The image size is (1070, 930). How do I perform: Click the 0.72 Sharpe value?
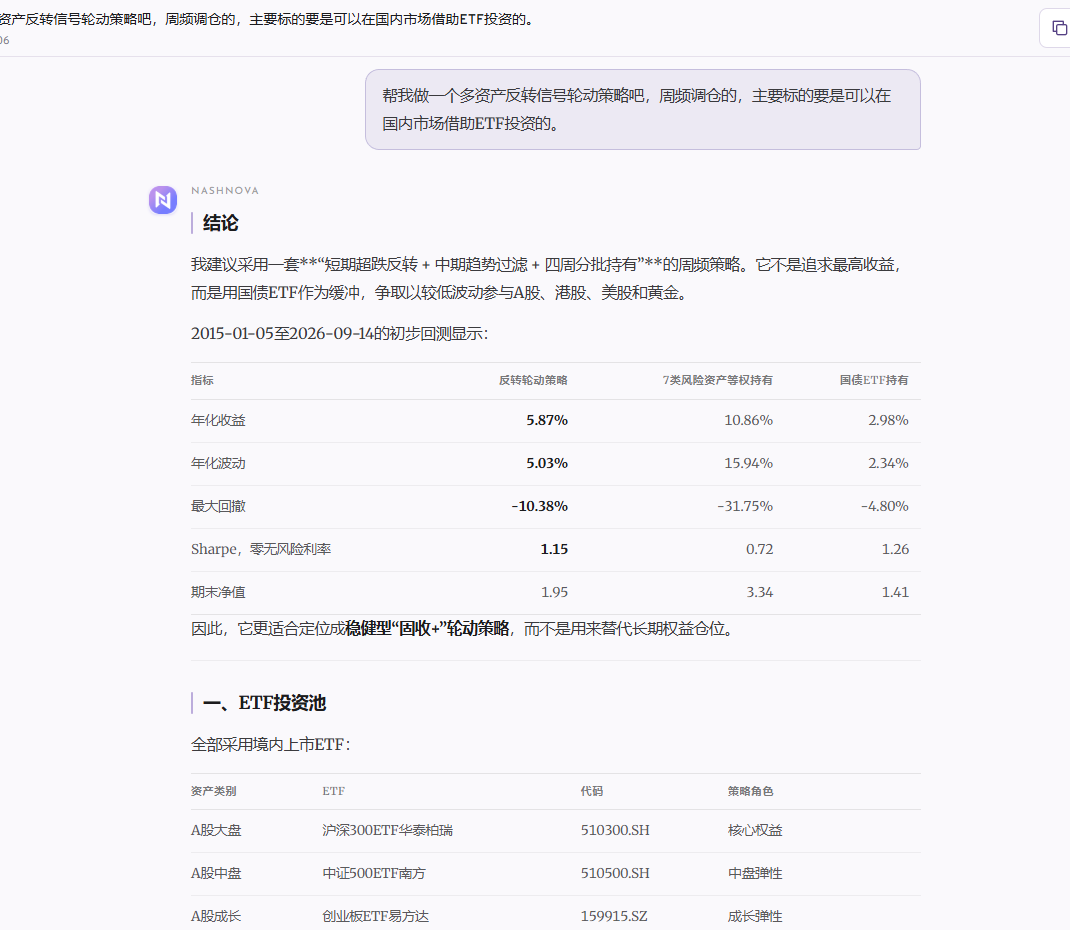pyautogui.click(x=760, y=549)
